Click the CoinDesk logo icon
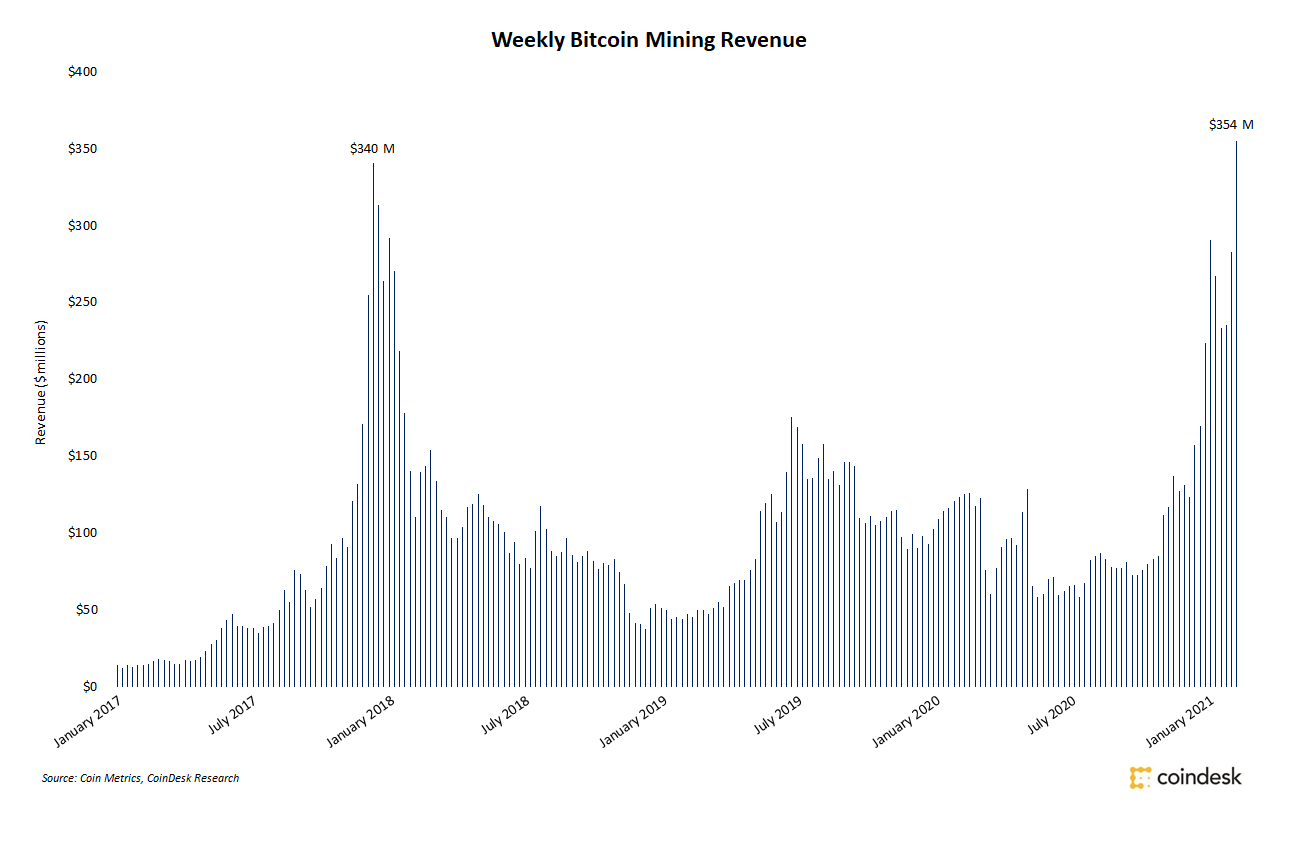The image size is (1295, 851). pyautogui.click(x=1140, y=777)
